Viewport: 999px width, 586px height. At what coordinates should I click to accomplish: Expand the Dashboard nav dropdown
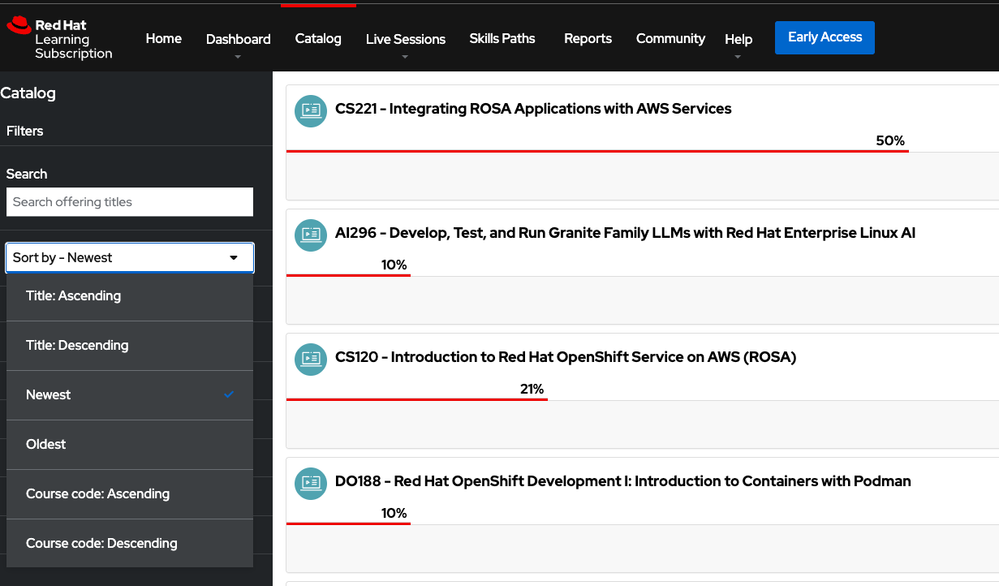coord(238,40)
